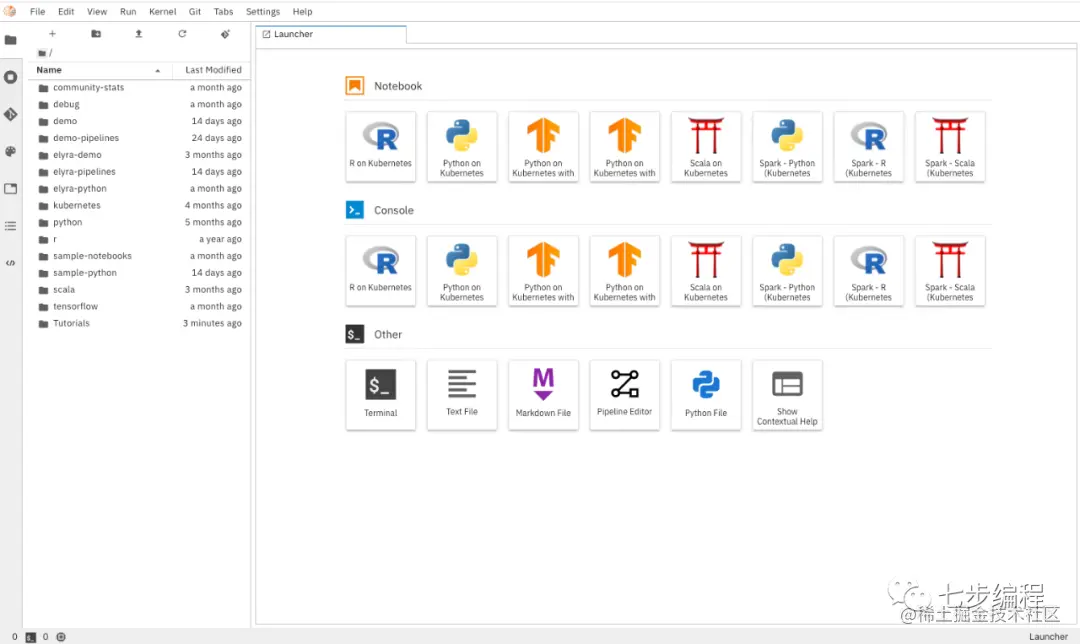
Task: Open the File menu
Action: (38, 12)
